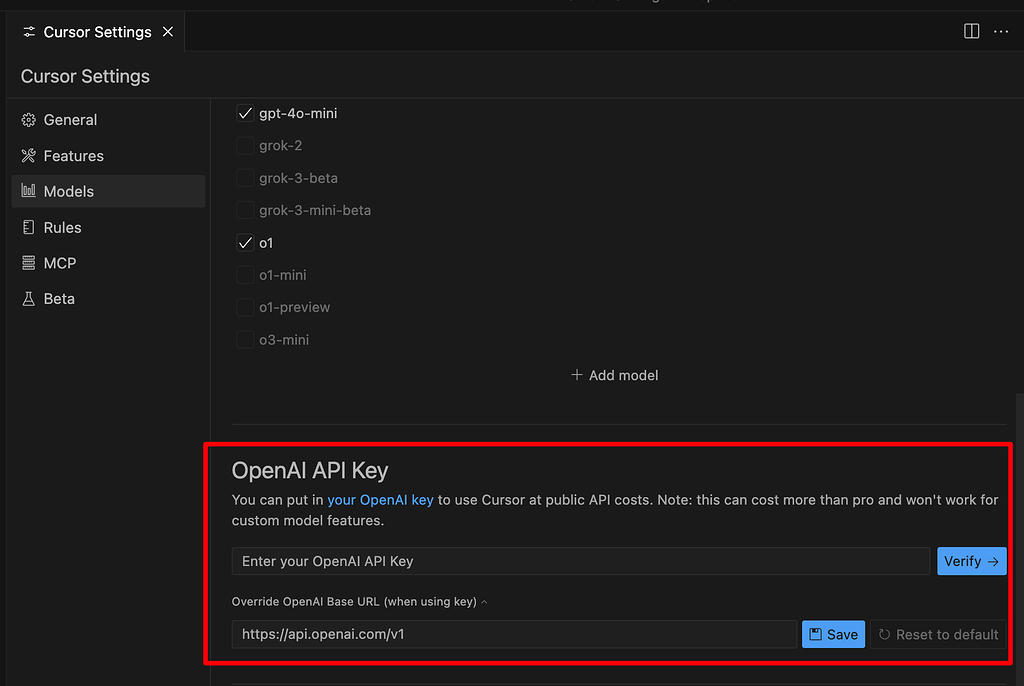Focus the OpenAI API Key input field

point(581,561)
